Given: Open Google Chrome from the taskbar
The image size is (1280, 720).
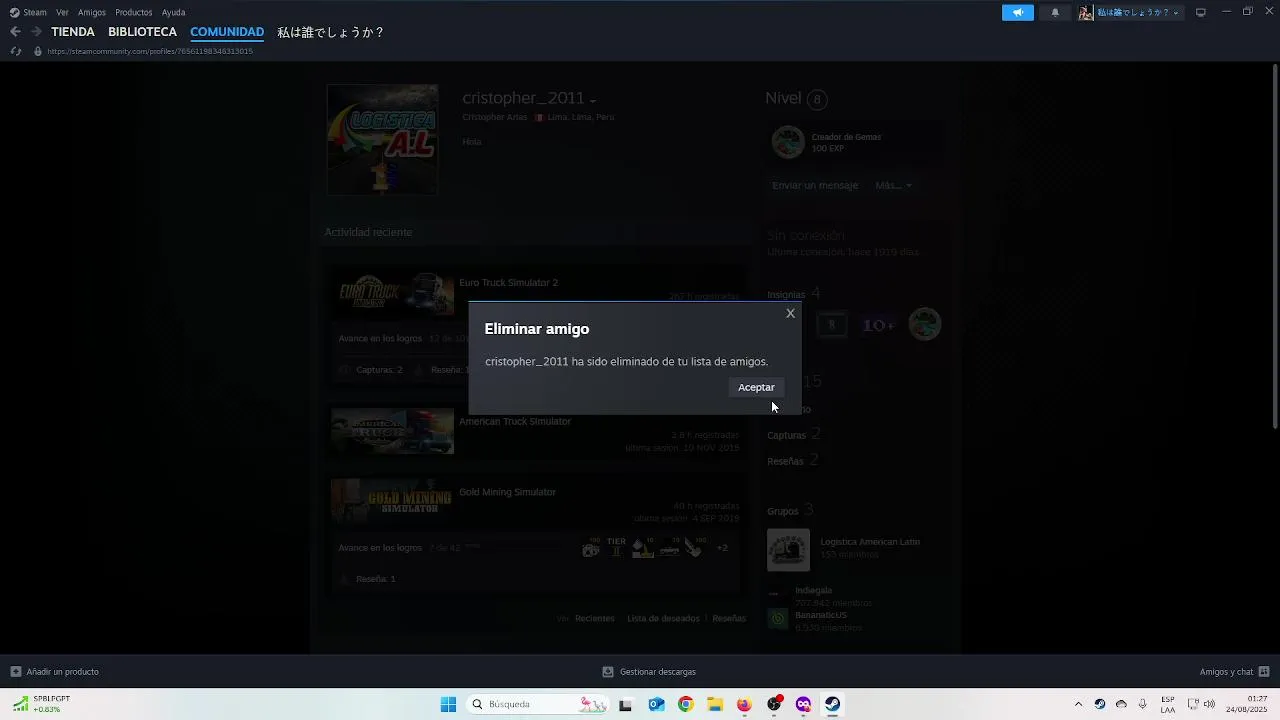Looking at the screenshot, I should coord(685,704).
